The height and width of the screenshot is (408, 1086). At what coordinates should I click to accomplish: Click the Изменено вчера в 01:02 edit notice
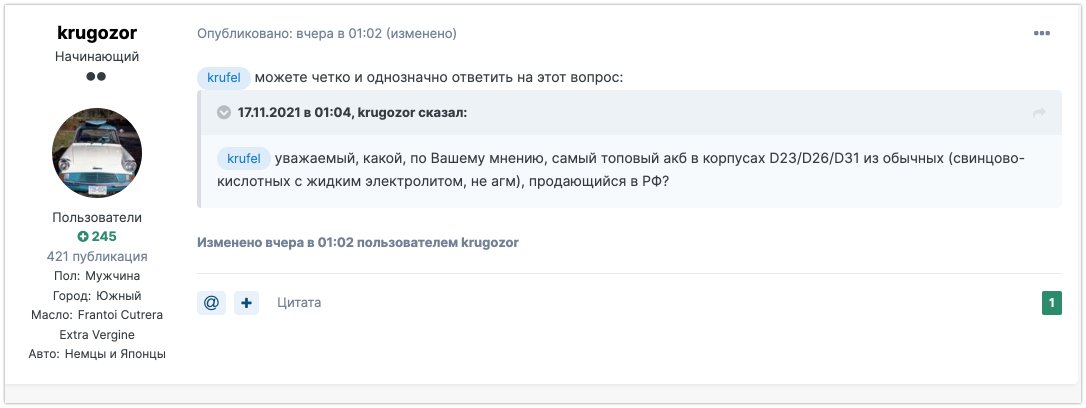(358, 242)
